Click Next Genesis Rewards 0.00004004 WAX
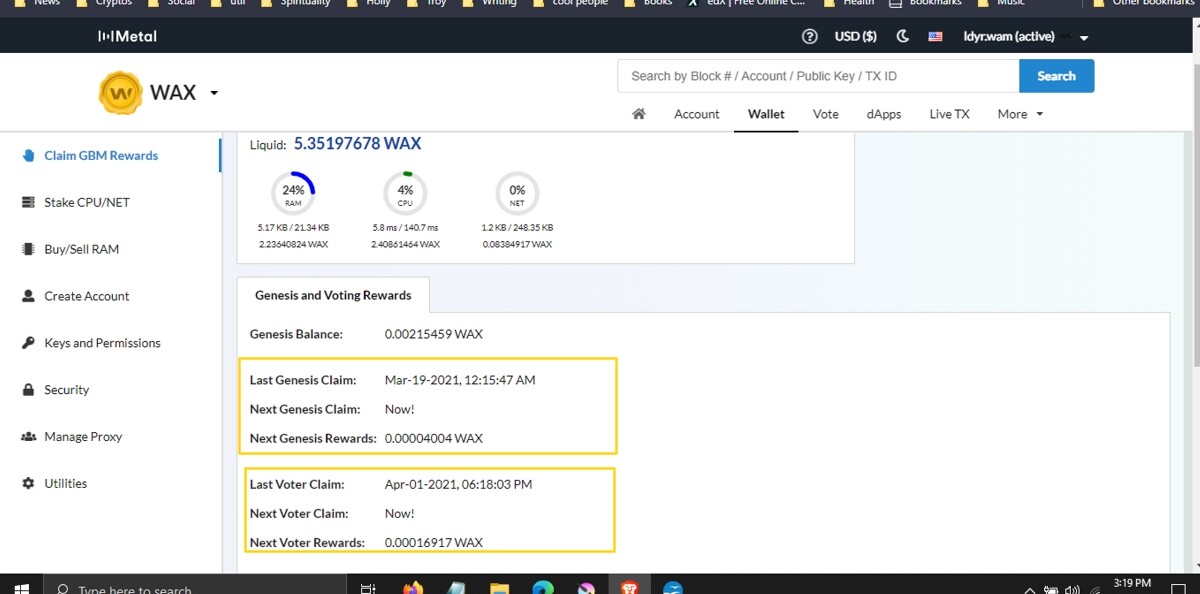This screenshot has height=594, width=1200. click(x=434, y=438)
